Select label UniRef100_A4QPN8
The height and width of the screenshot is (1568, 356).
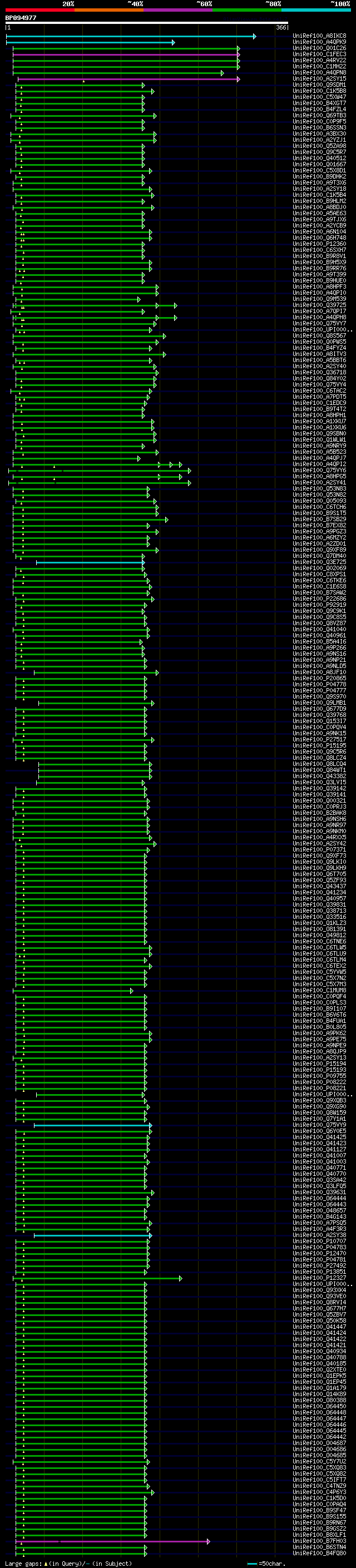point(319,72)
